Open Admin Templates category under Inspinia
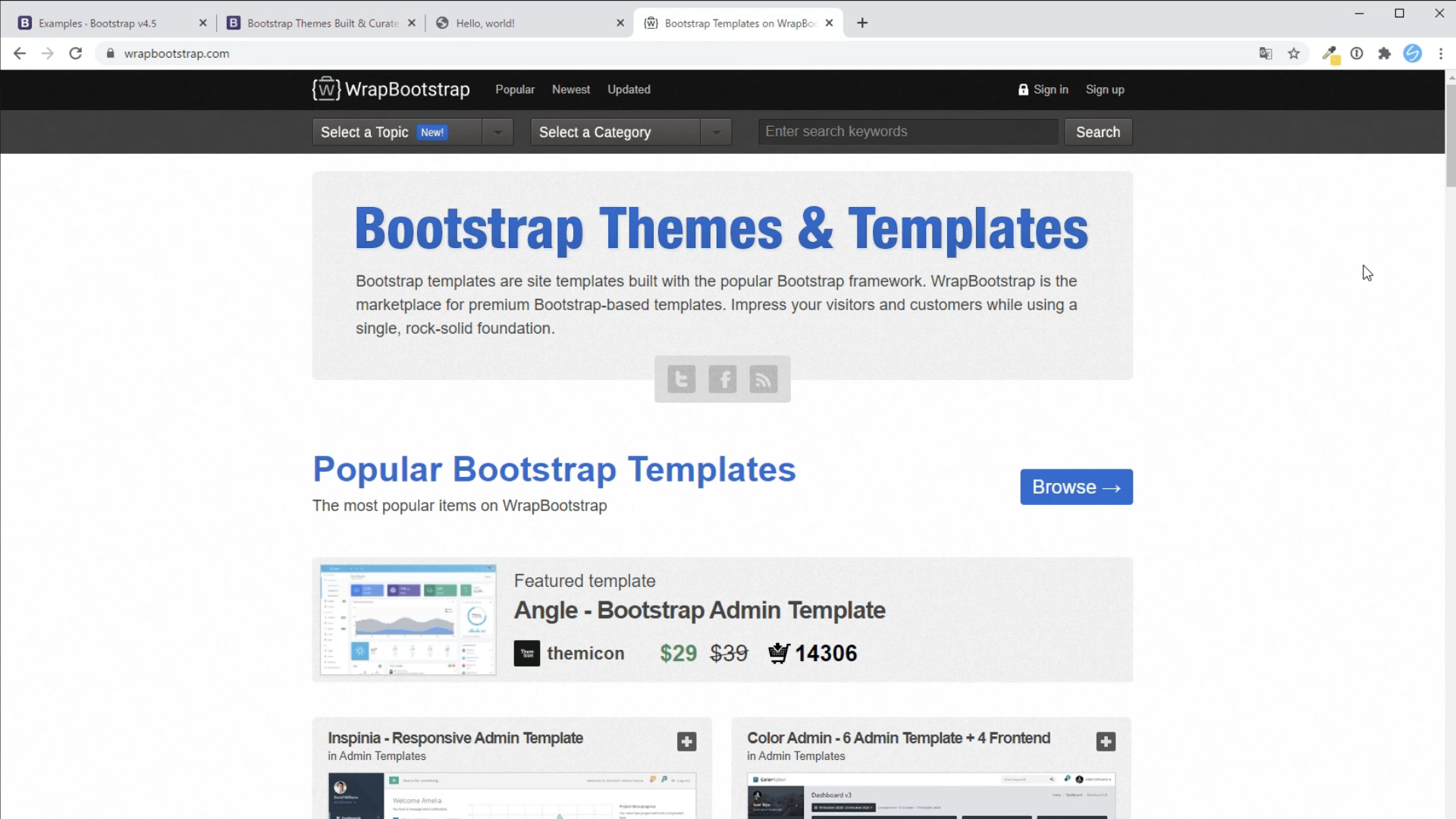Viewport: 1456px width, 819px height. (x=382, y=756)
